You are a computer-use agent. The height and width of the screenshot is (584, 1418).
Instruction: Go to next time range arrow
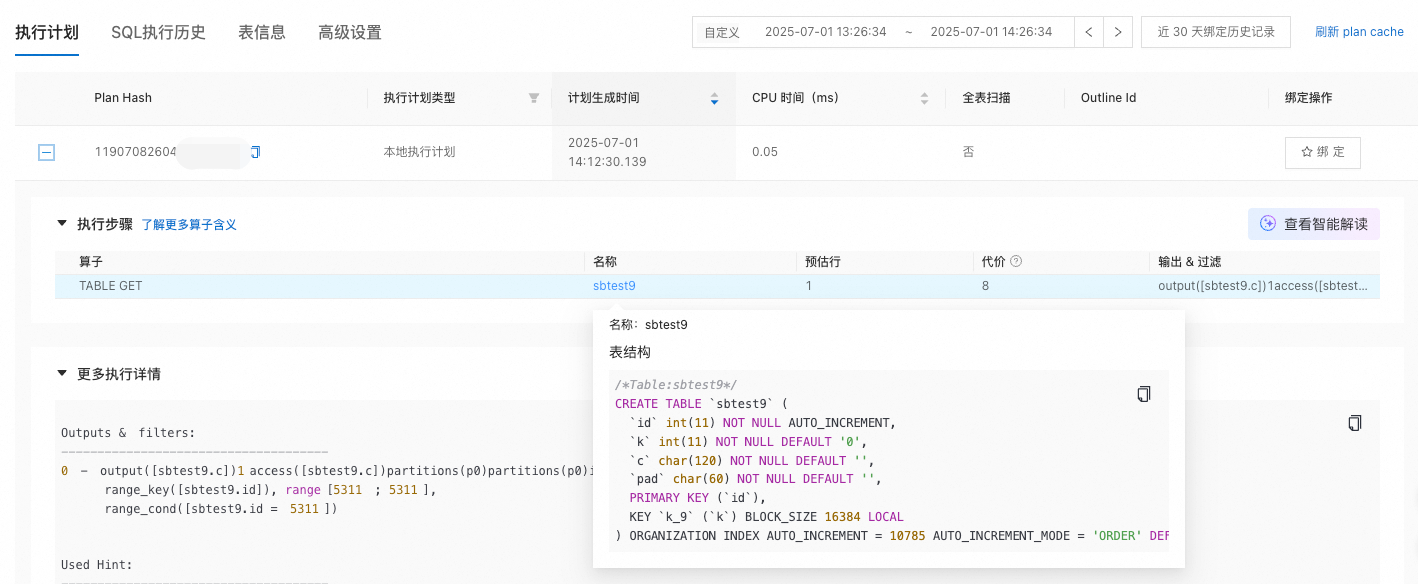(x=1118, y=32)
